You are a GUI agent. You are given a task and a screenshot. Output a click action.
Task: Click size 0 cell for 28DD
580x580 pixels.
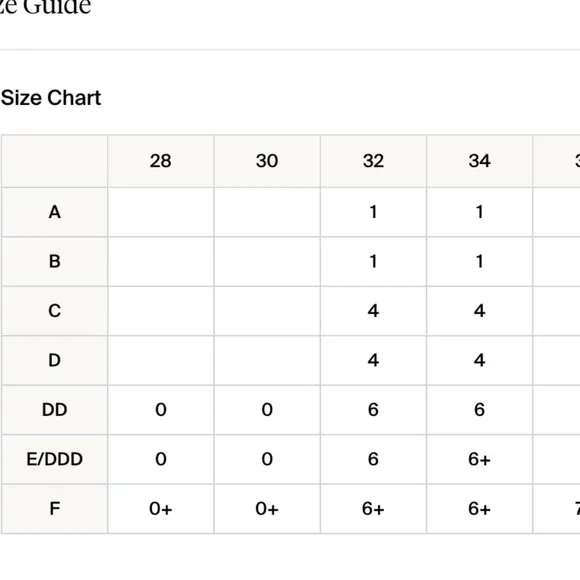pos(161,410)
